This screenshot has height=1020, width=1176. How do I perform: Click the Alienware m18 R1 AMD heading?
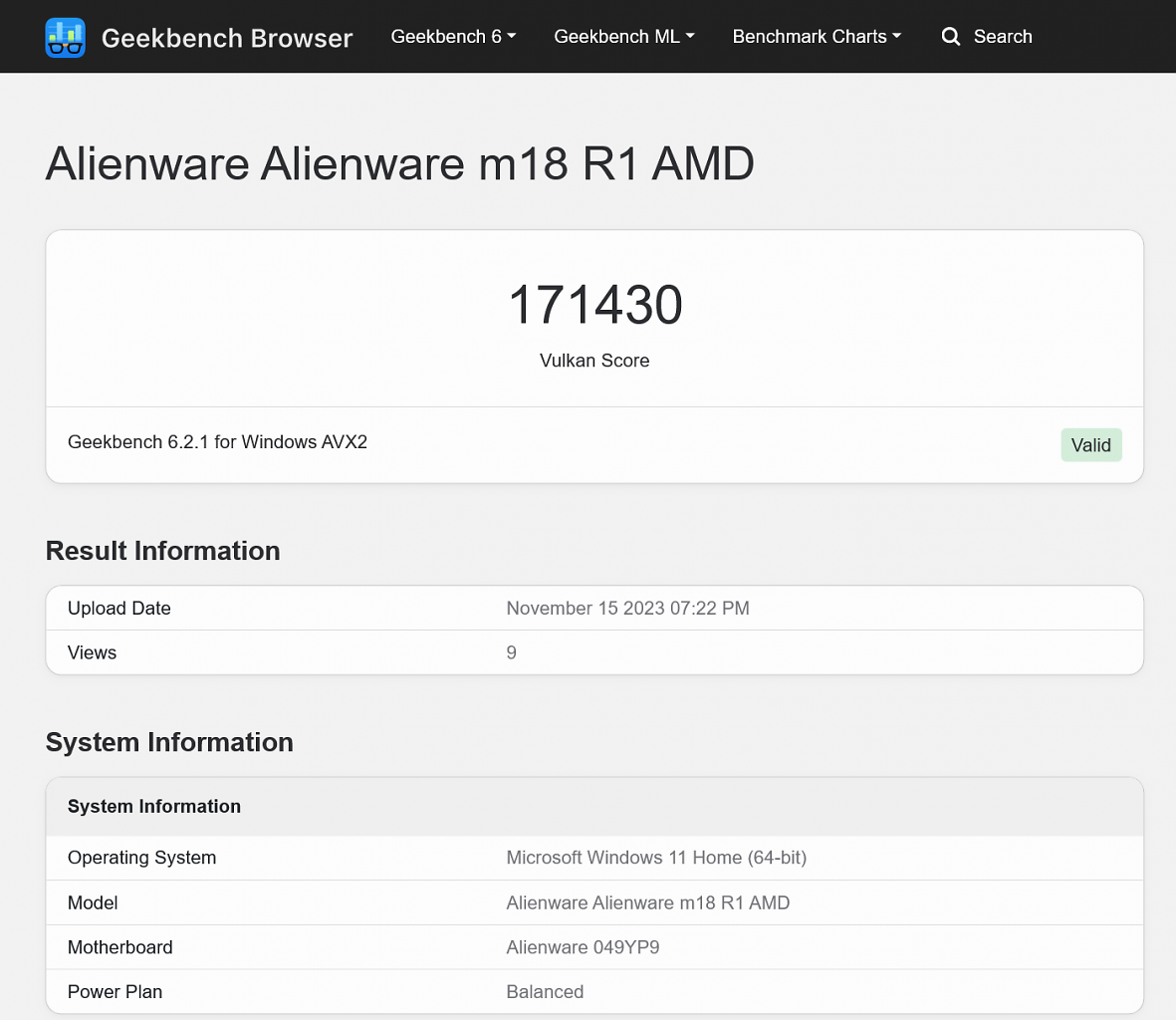click(399, 163)
